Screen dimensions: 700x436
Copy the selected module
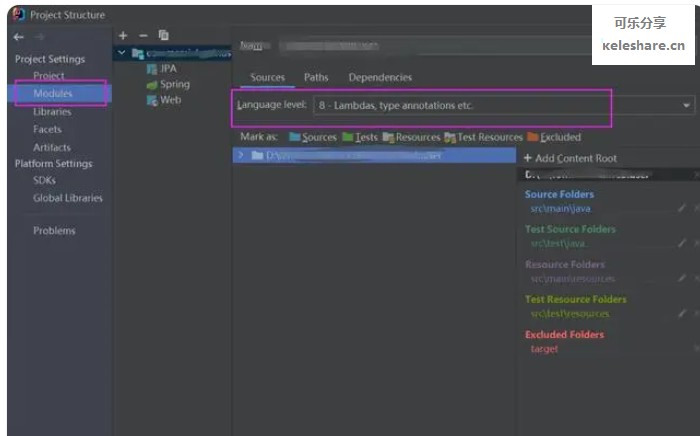[164, 35]
